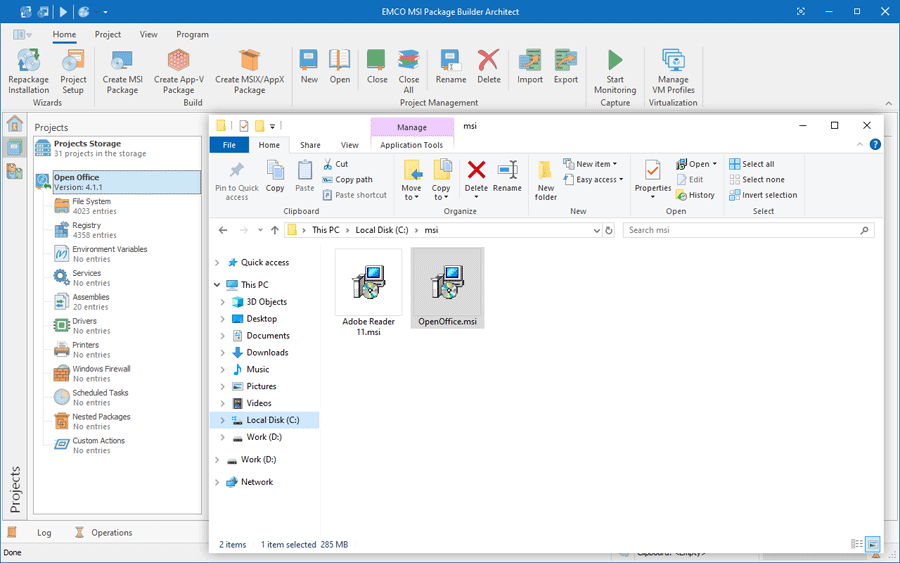Switch to EMCO Project ribbon tab
Viewport: 900px width, 563px height.
107,34
